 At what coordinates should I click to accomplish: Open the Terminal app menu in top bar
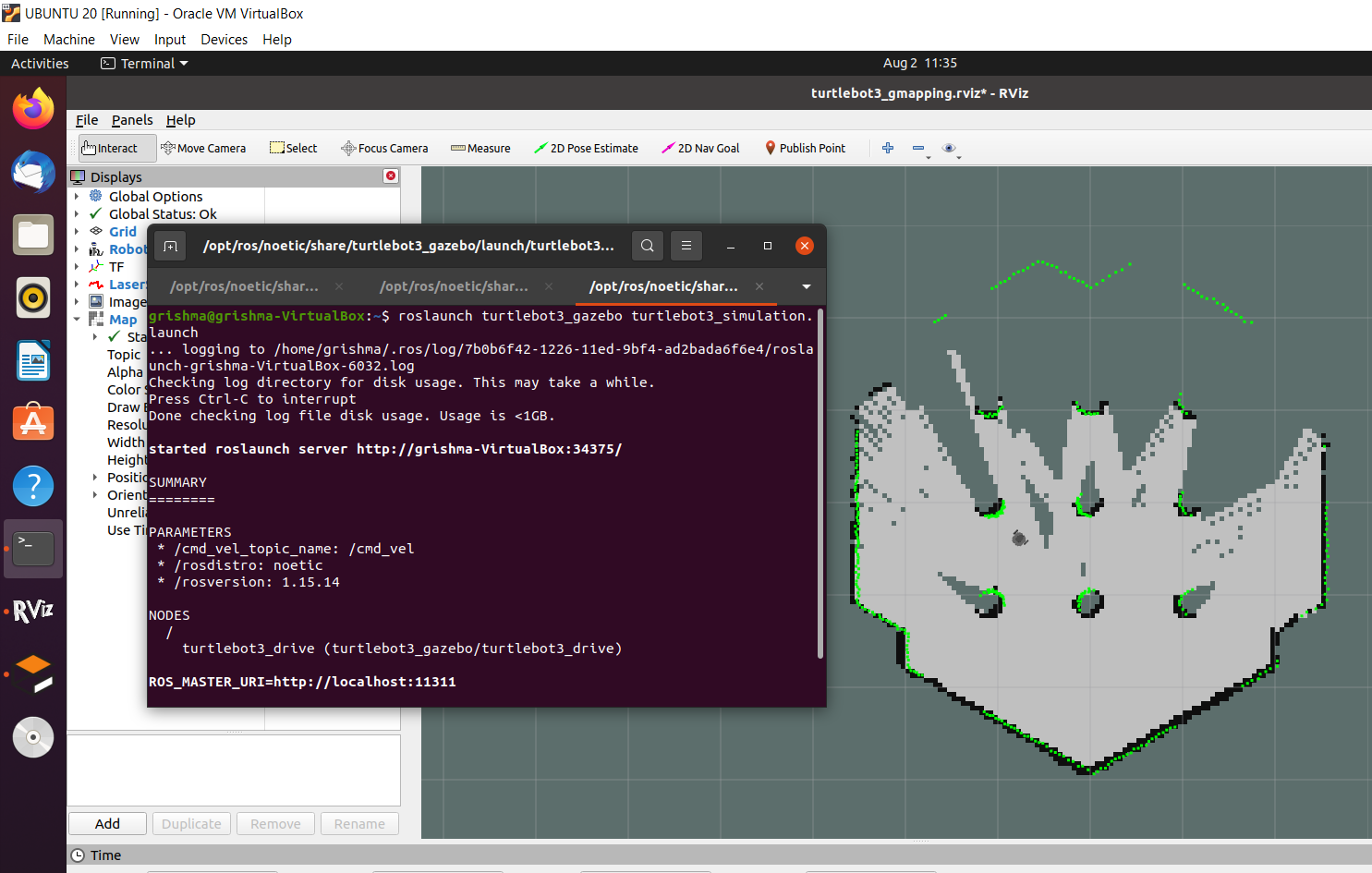144,64
